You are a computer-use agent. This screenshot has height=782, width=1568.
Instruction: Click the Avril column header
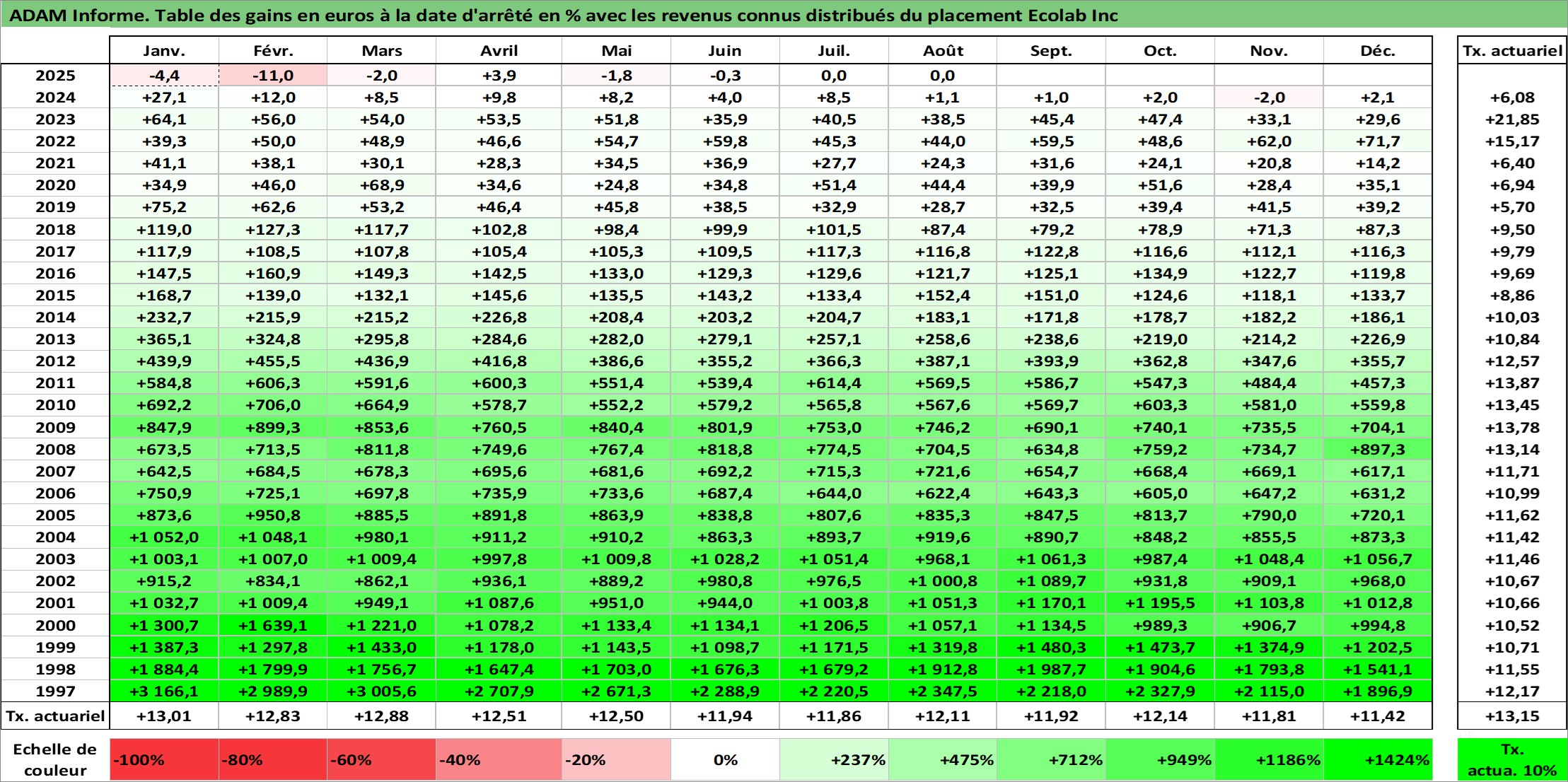pyautogui.click(x=499, y=50)
